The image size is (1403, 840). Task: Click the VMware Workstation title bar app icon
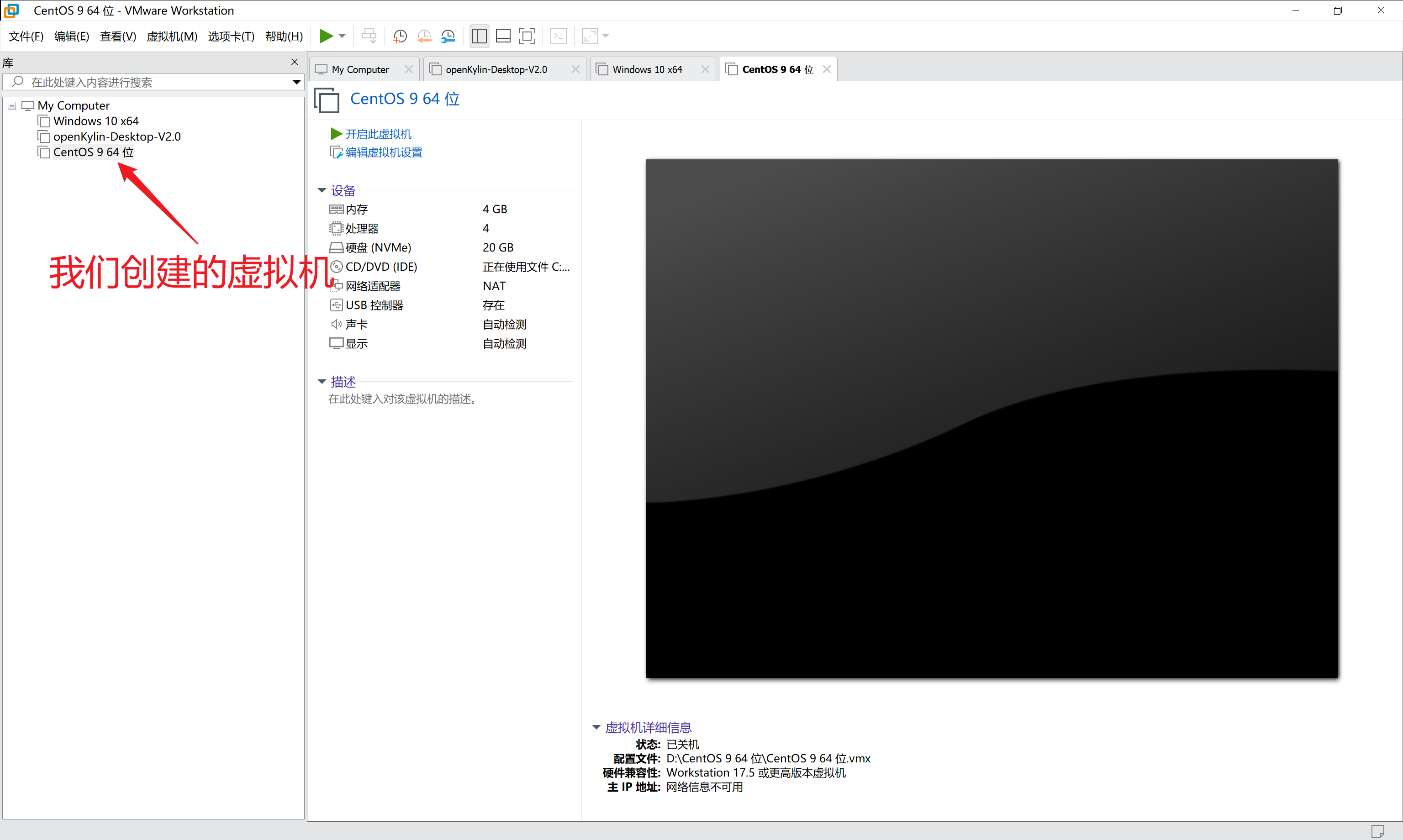point(11,11)
